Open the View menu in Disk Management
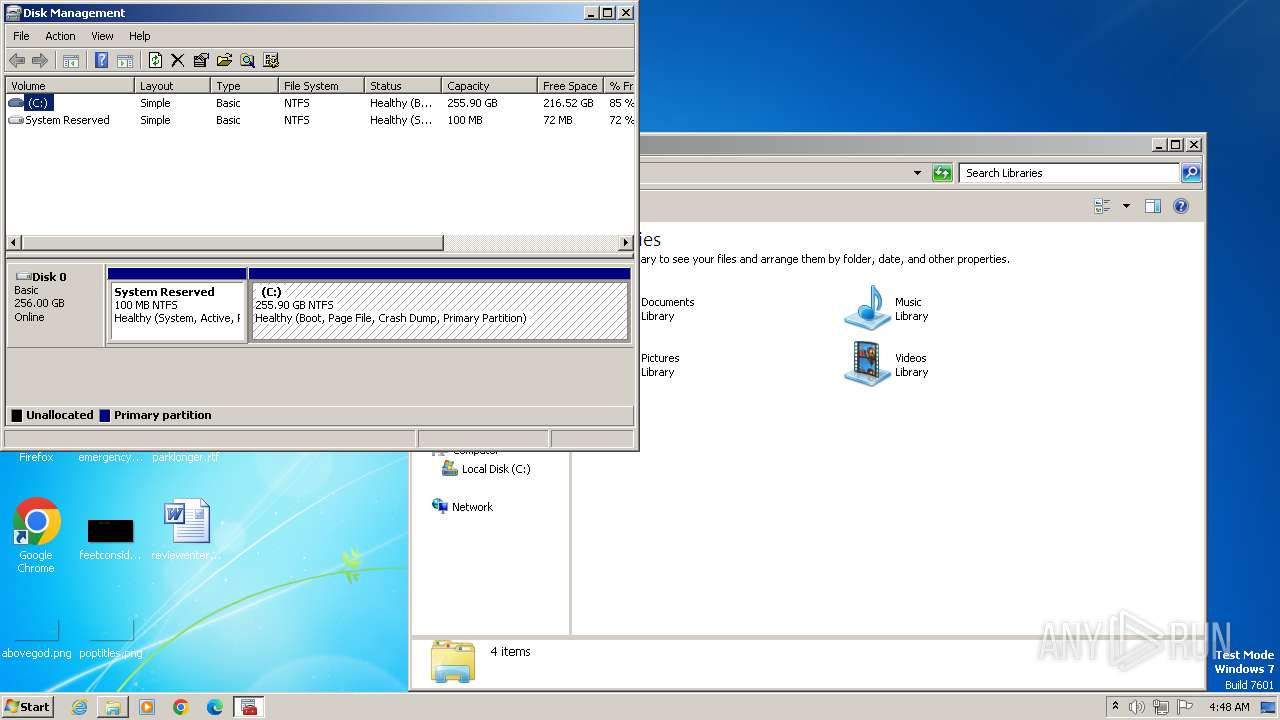This screenshot has width=1280, height=720. pyautogui.click(x=102, y=36)
